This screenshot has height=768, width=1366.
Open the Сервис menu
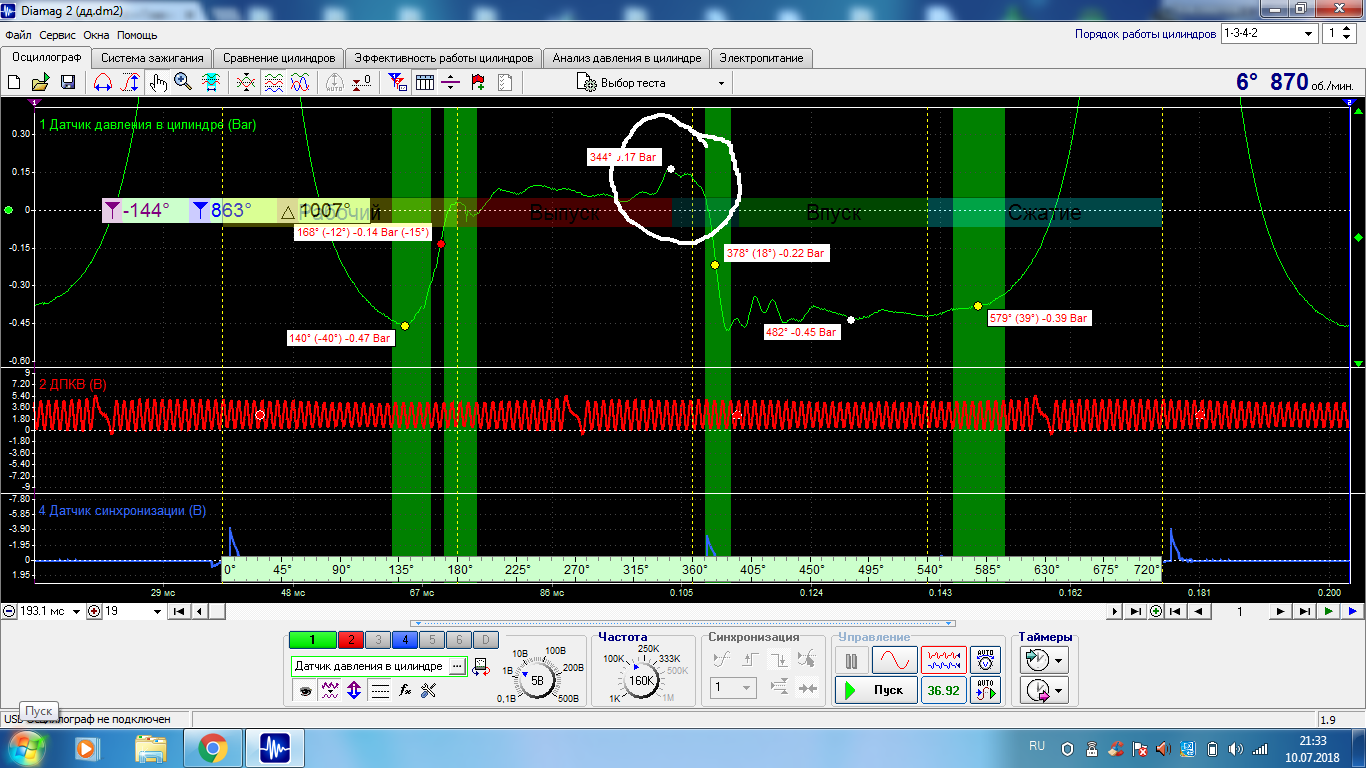click(58, 35)
